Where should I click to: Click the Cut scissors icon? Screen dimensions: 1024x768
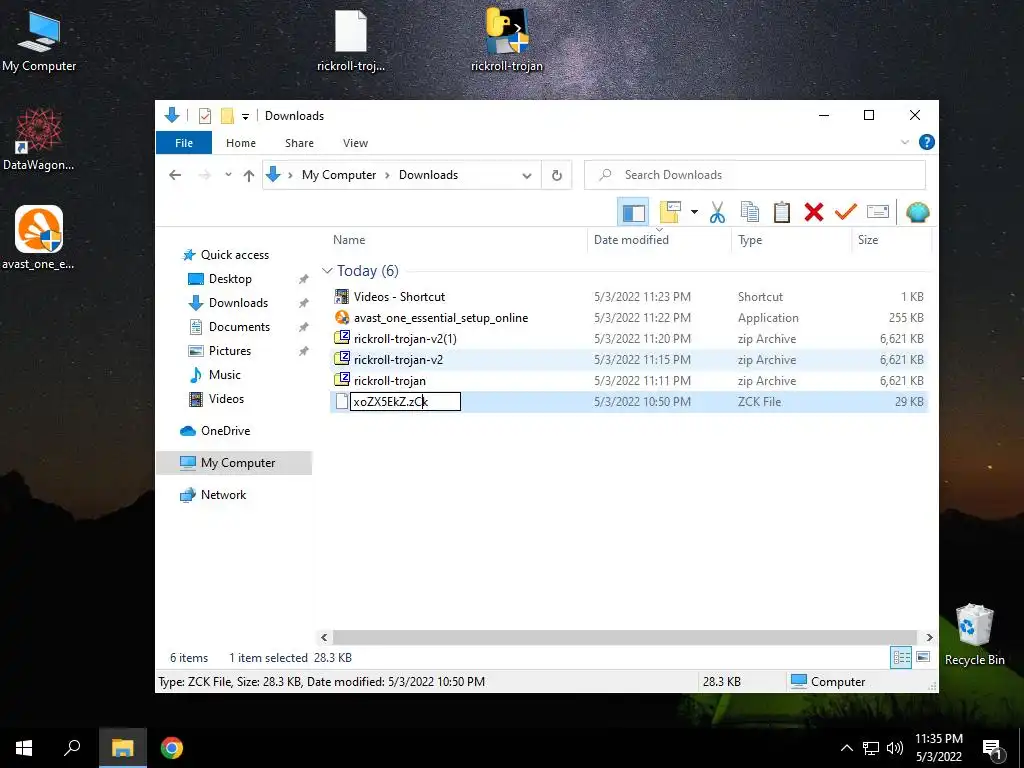(x=717, y=212)
